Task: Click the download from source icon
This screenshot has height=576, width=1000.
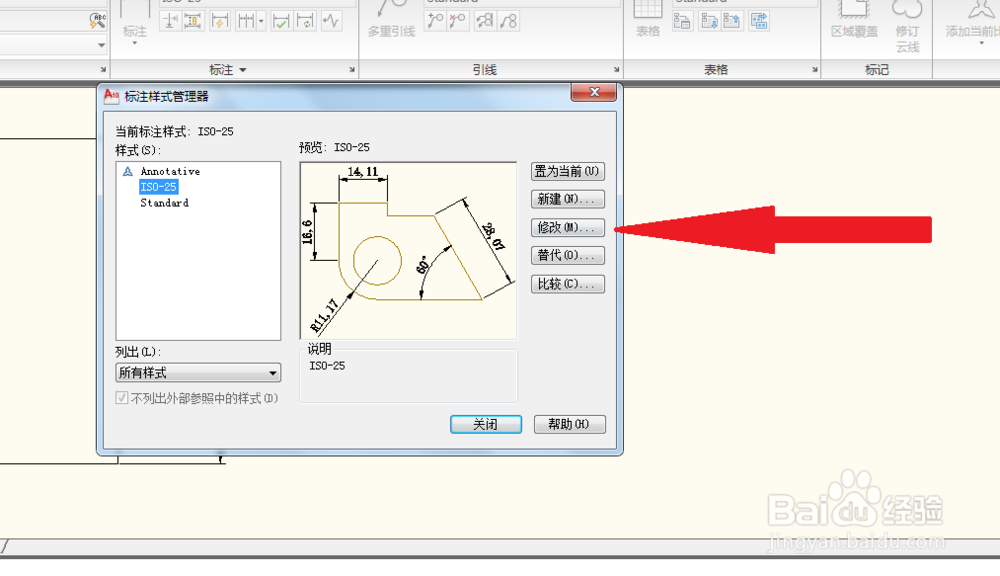Action: point(709,21)
